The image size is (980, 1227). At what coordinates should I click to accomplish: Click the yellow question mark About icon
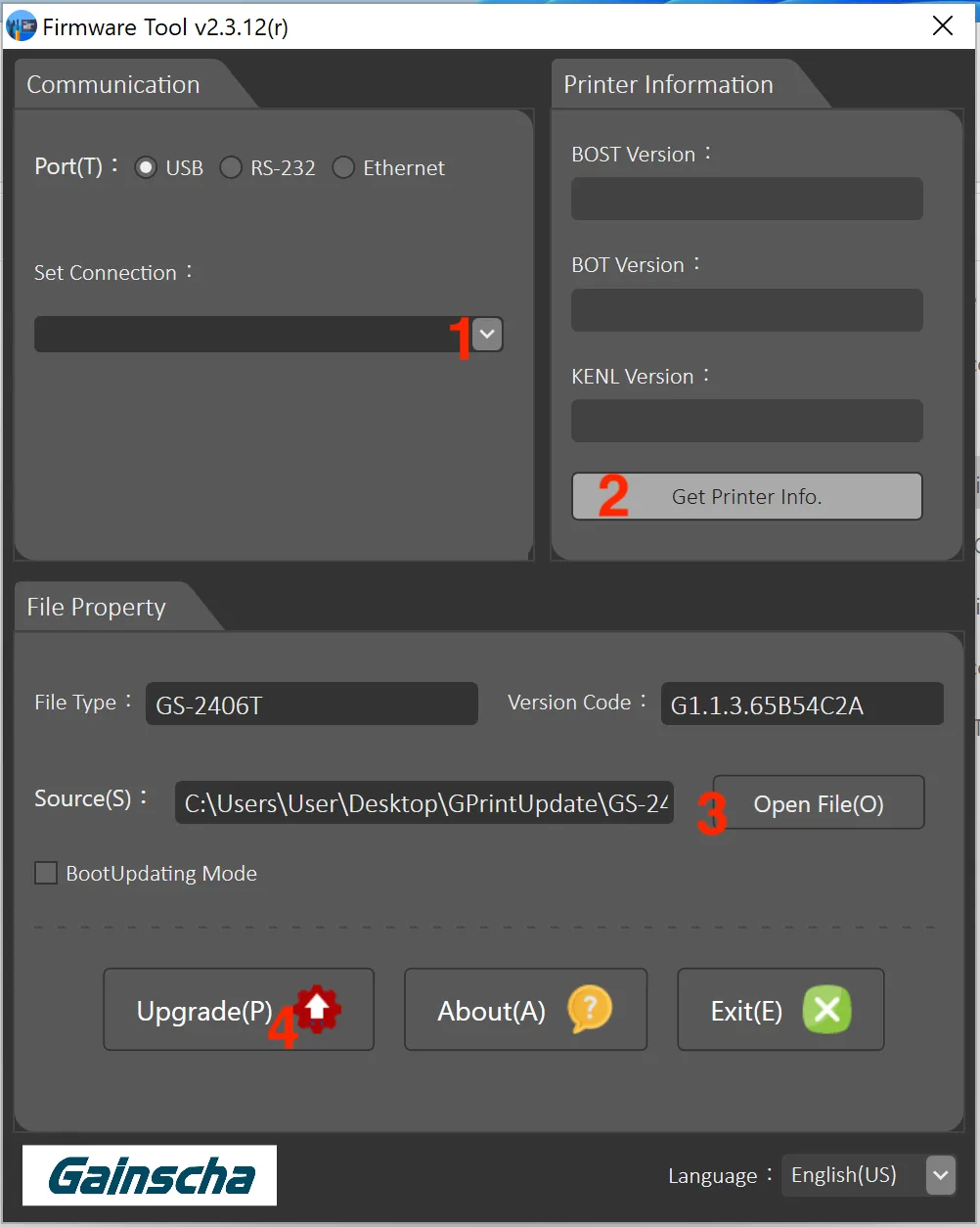pyautogui.click(x=590, y=1009)
